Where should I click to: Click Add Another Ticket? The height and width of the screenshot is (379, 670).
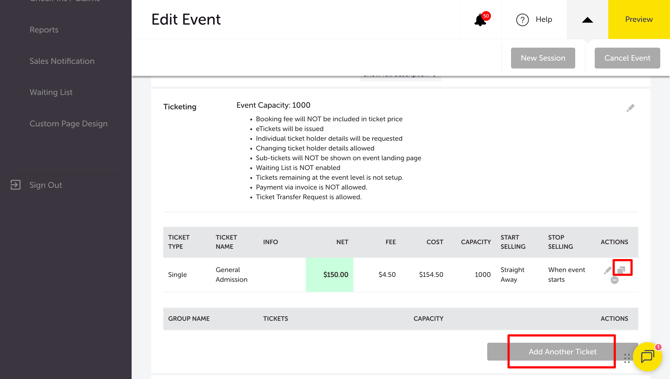(562, 352)
